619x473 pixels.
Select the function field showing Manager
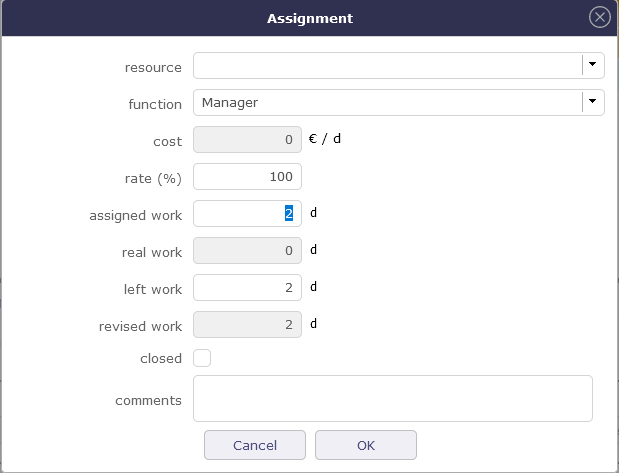387,102
